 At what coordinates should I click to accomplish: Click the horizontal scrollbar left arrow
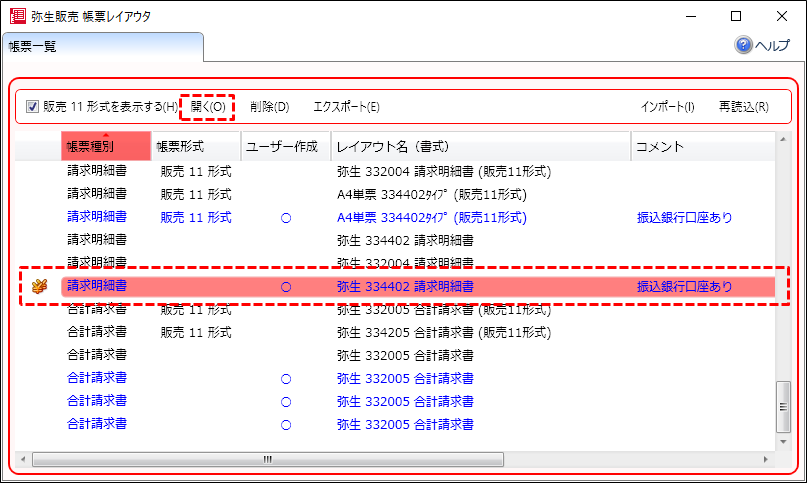(x=23, y=459)
